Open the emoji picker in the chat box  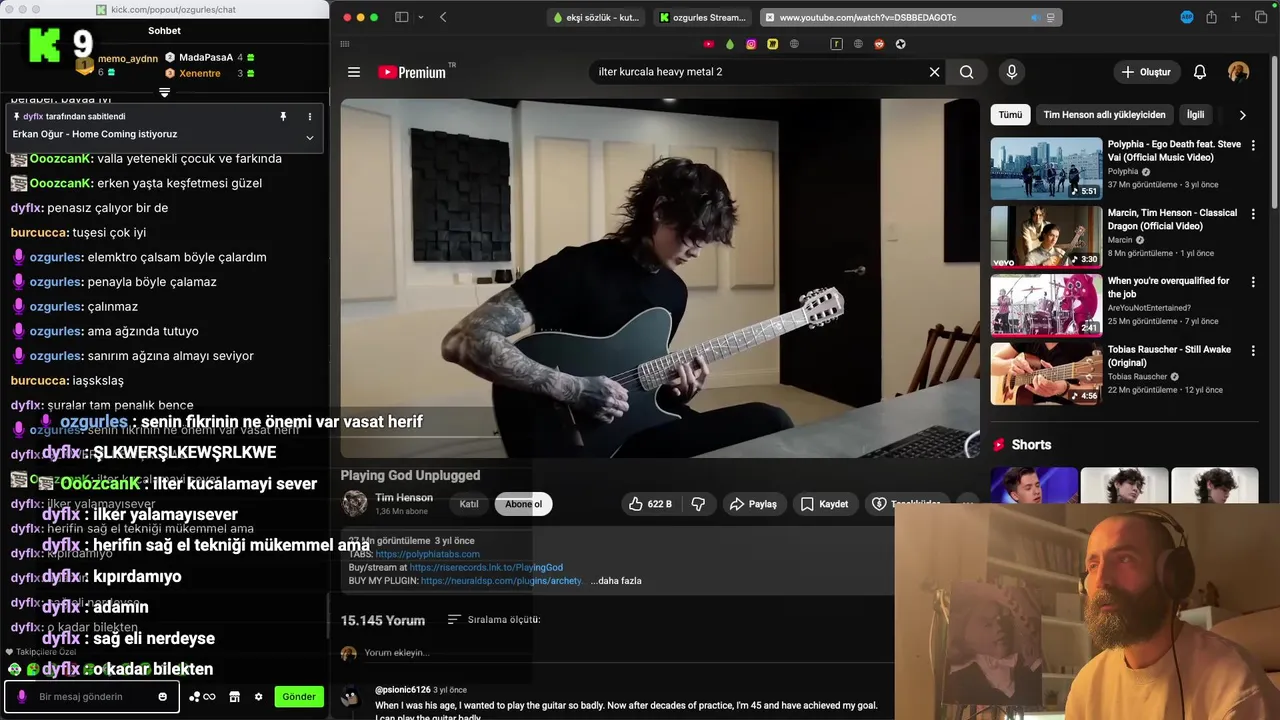162,697
